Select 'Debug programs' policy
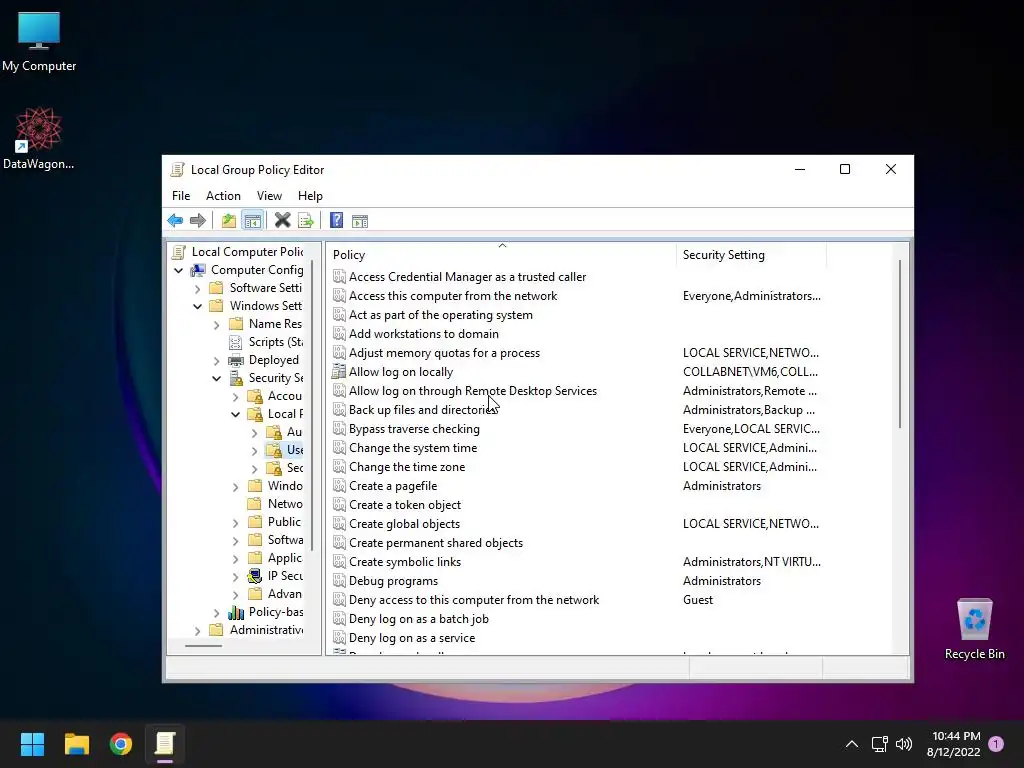This screenshot has width=1024, height=768. (x=393, y=581)
